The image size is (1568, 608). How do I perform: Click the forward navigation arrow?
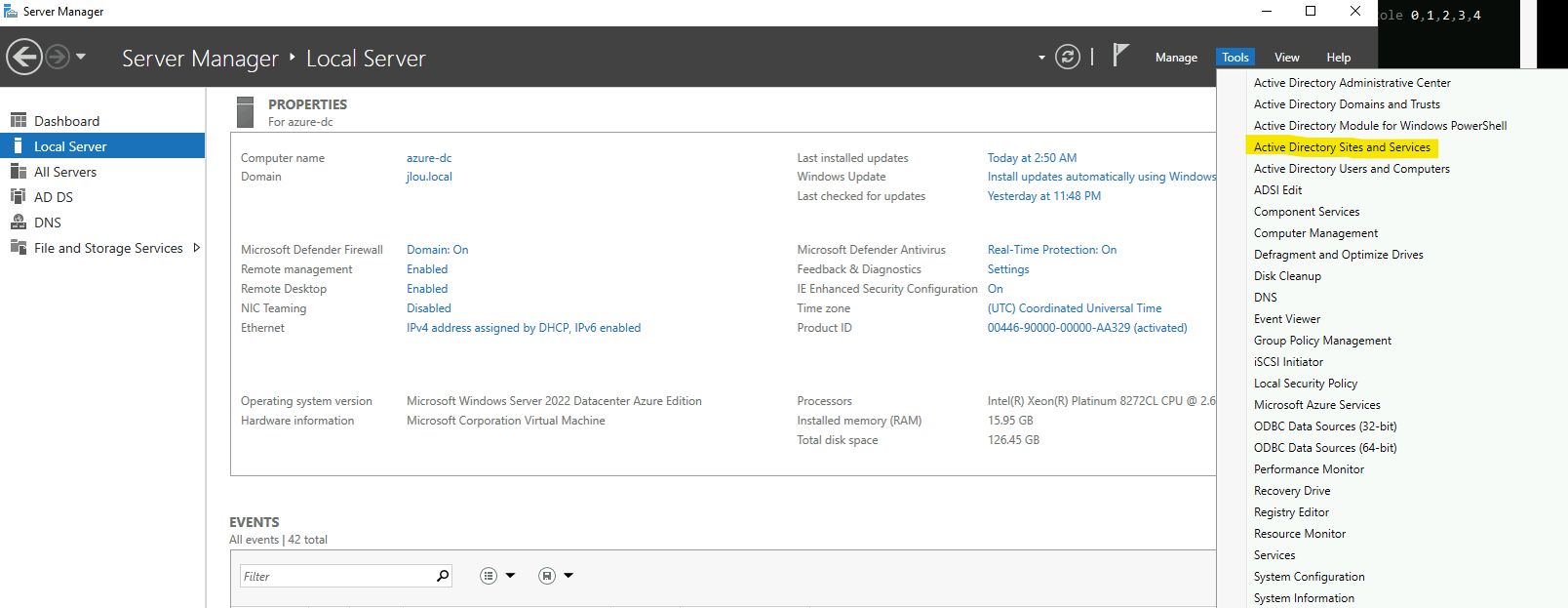coord(58,57)
